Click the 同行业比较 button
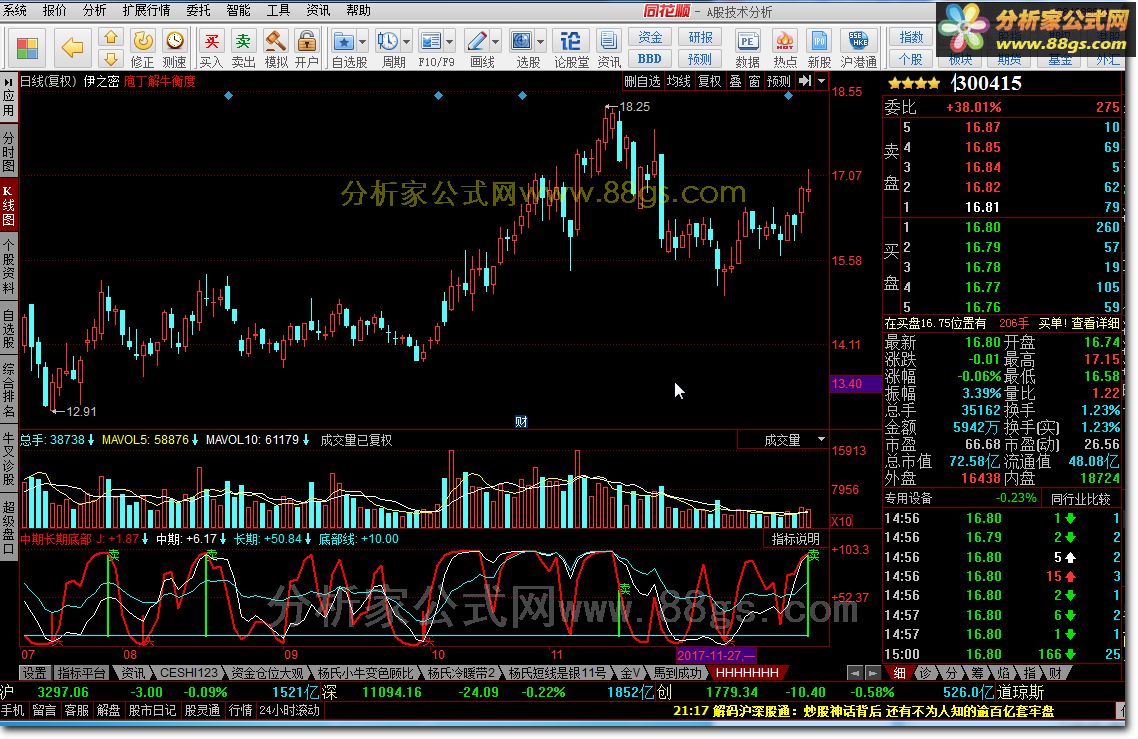 tap(1081, 499)
